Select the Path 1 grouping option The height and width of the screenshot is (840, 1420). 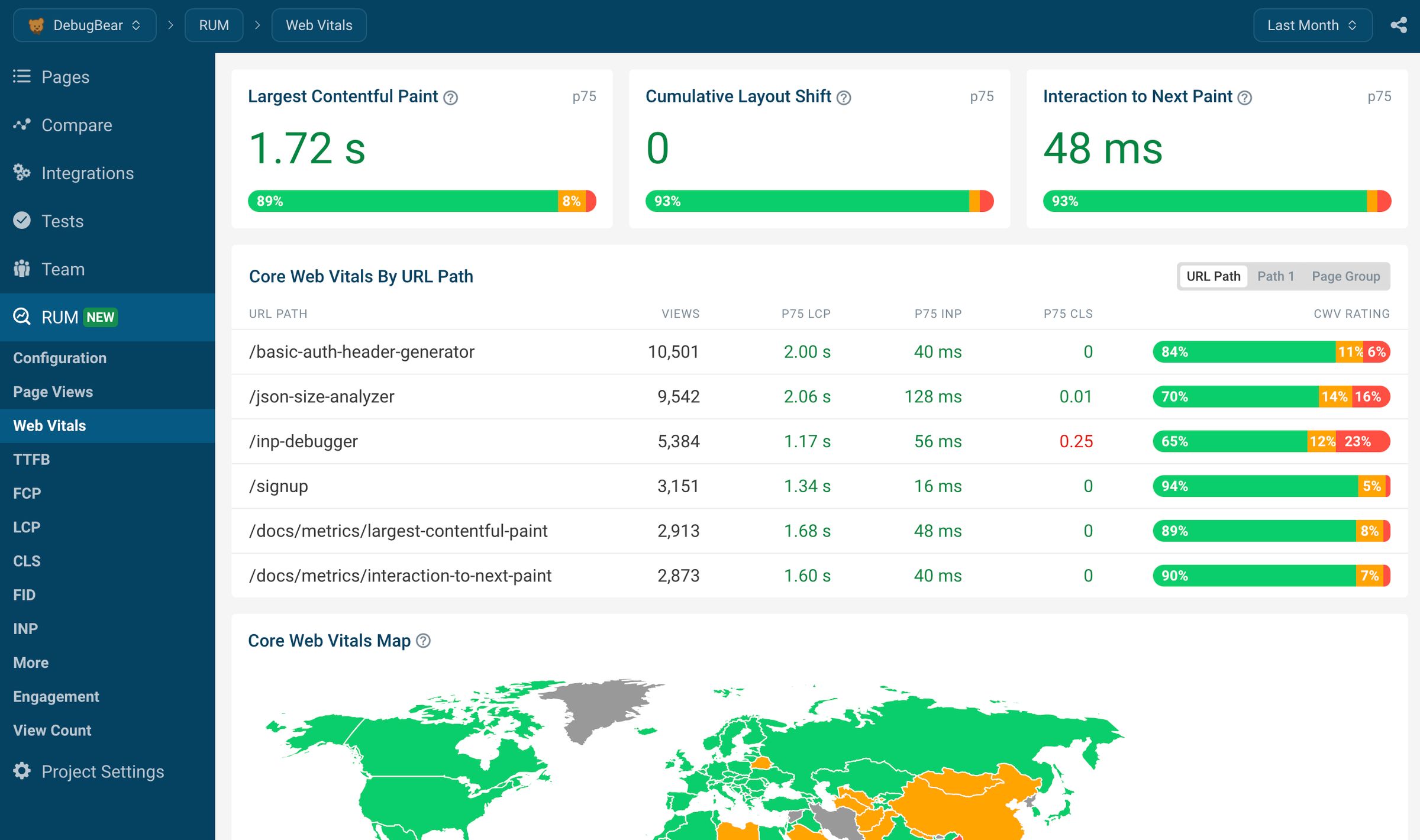coord(1275,276)
